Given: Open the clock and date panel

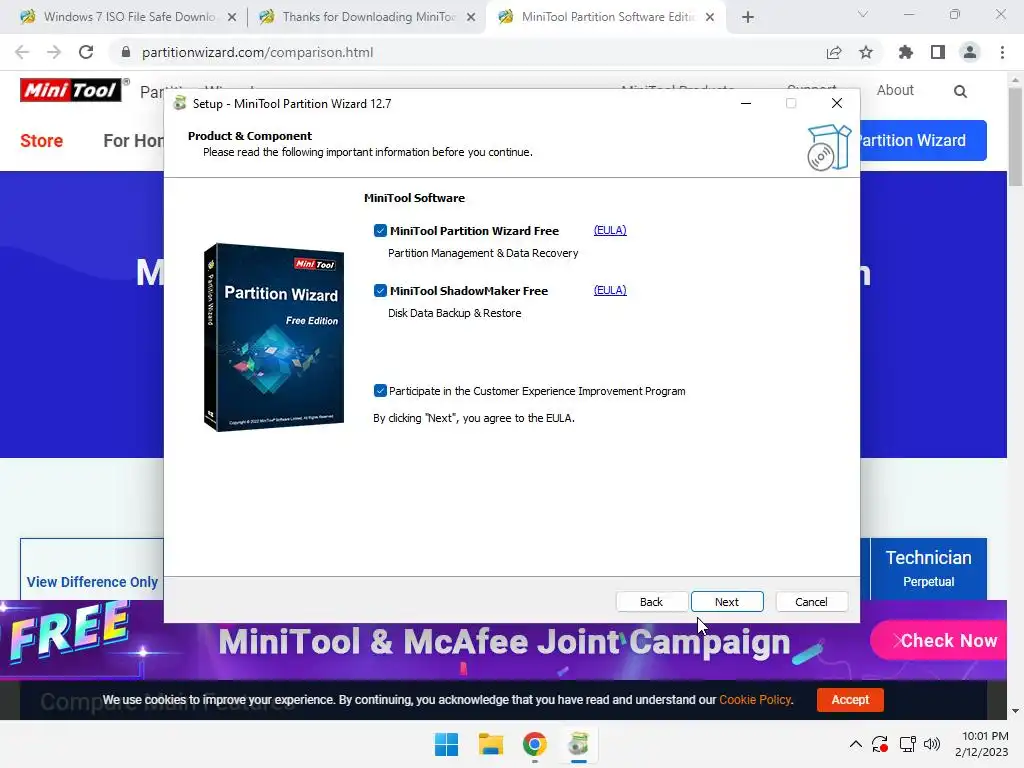Looking at the screenshot, I should 982,744.
